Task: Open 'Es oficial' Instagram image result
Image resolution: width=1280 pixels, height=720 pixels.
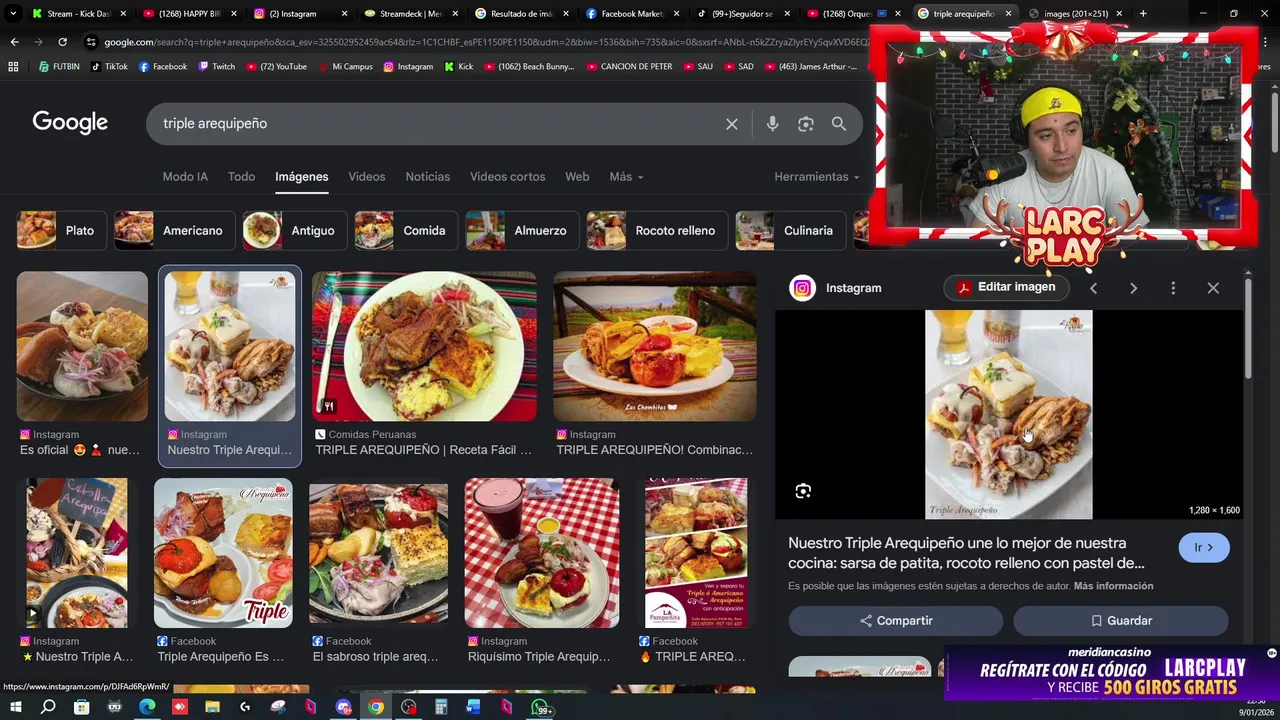Action: [x=82, y=346]
